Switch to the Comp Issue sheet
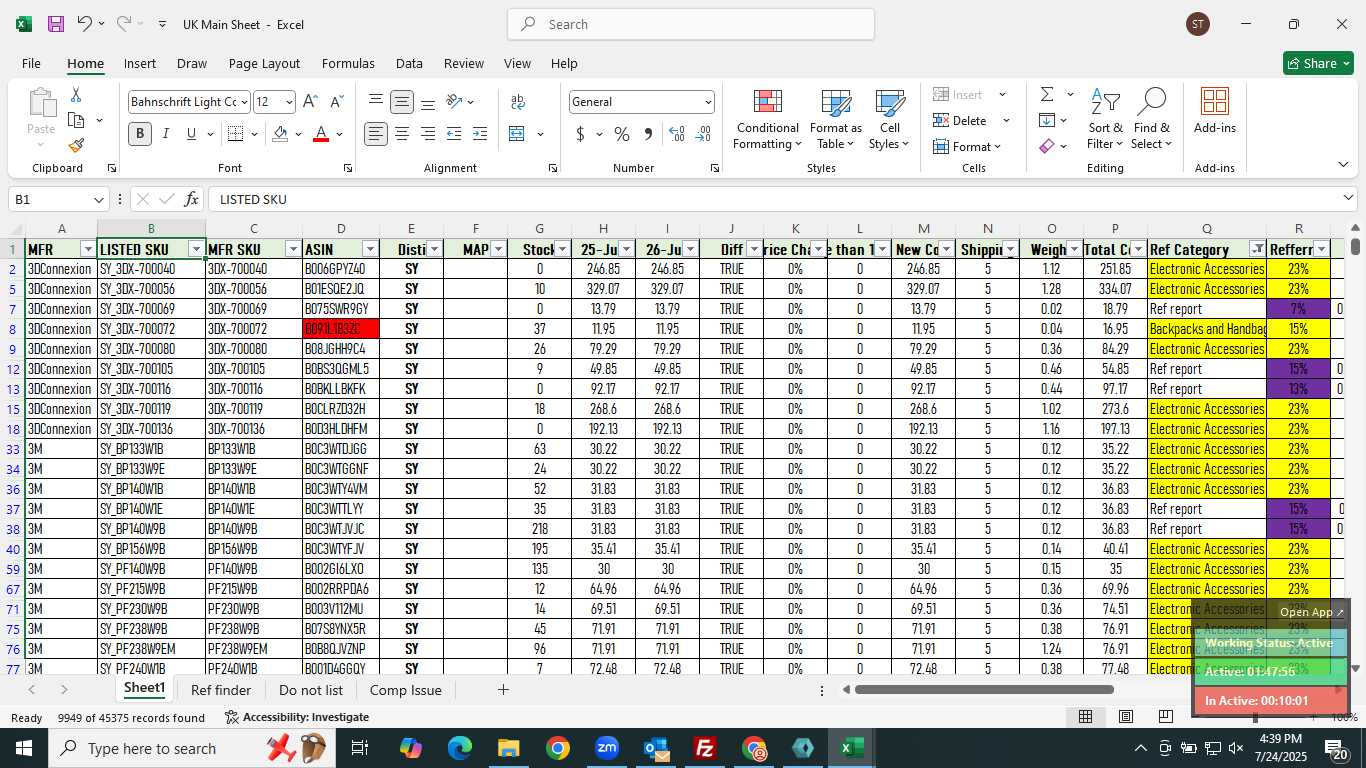Viewport: 1366px width, 768px height. pos(405,690)
